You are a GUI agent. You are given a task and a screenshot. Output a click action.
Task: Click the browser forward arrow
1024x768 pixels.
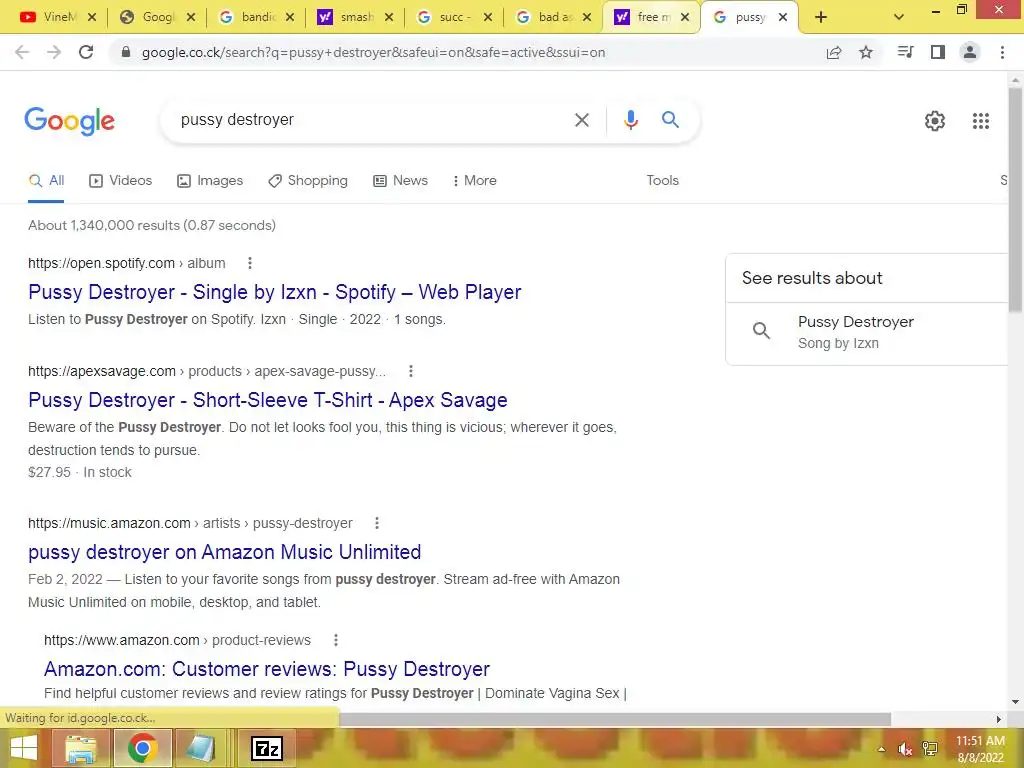pos(54,52)
